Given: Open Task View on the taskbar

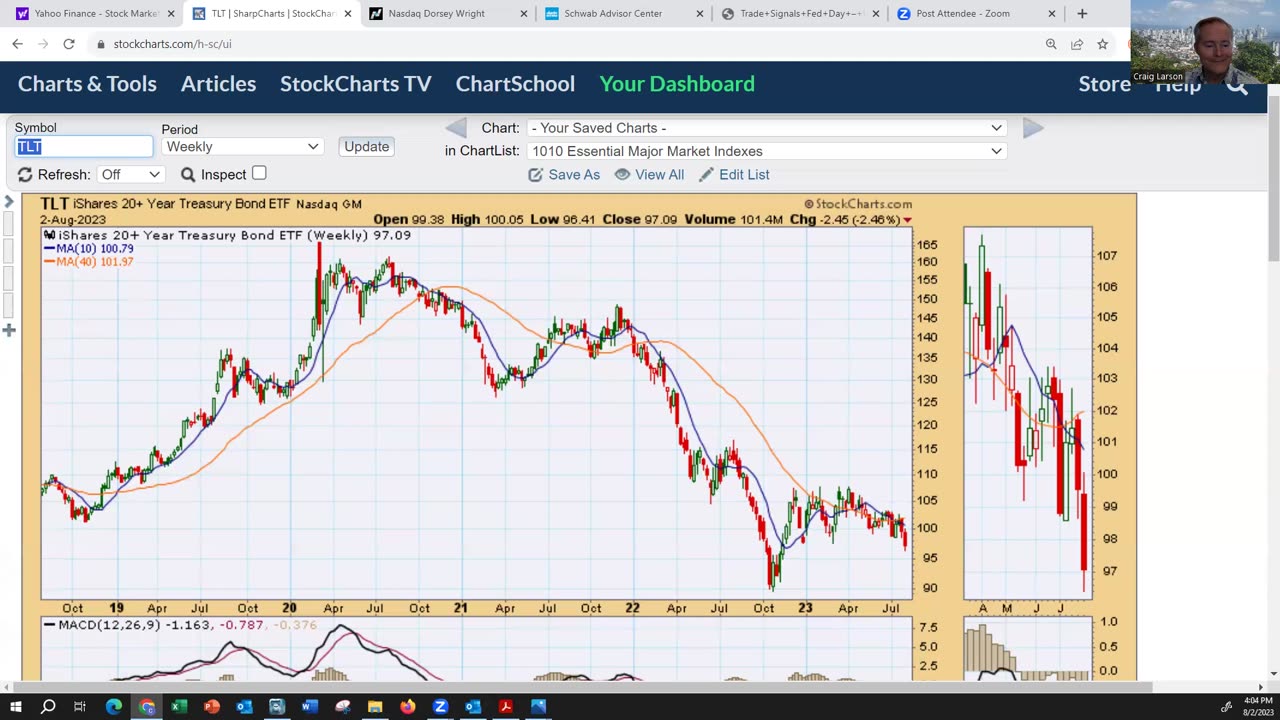Looking at the screenshot, I should (80, 707).
